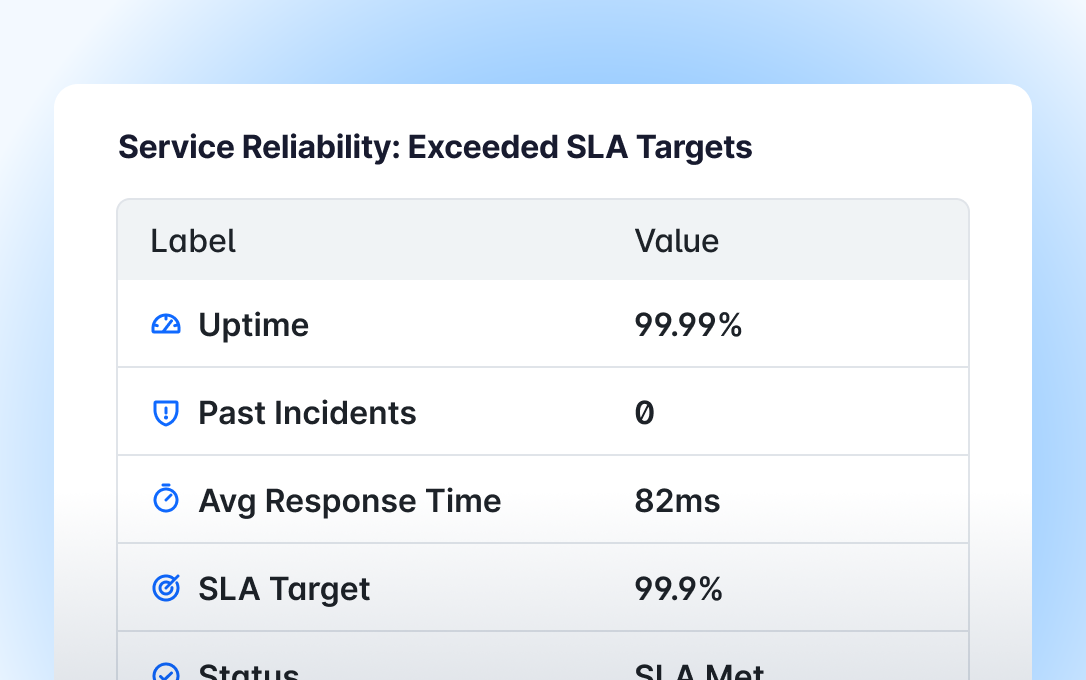1086x680 pixels.
Task: Click the empty white card area right of title
Action: coord(880,148)
